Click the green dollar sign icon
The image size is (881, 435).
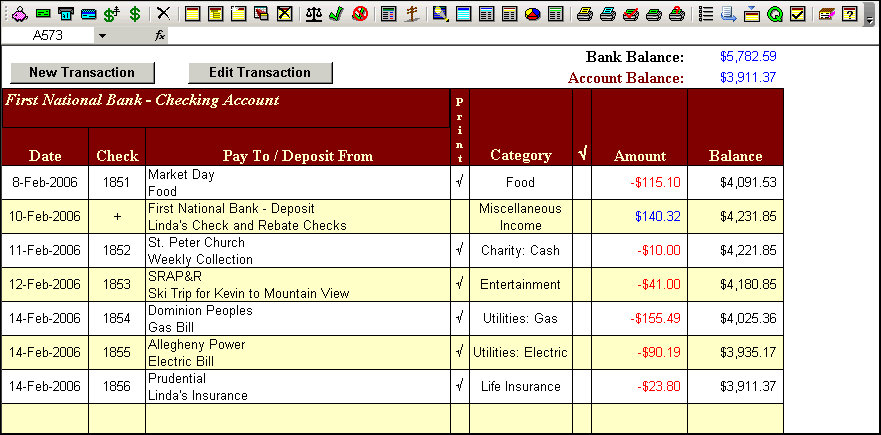click(x=134, y=14)
